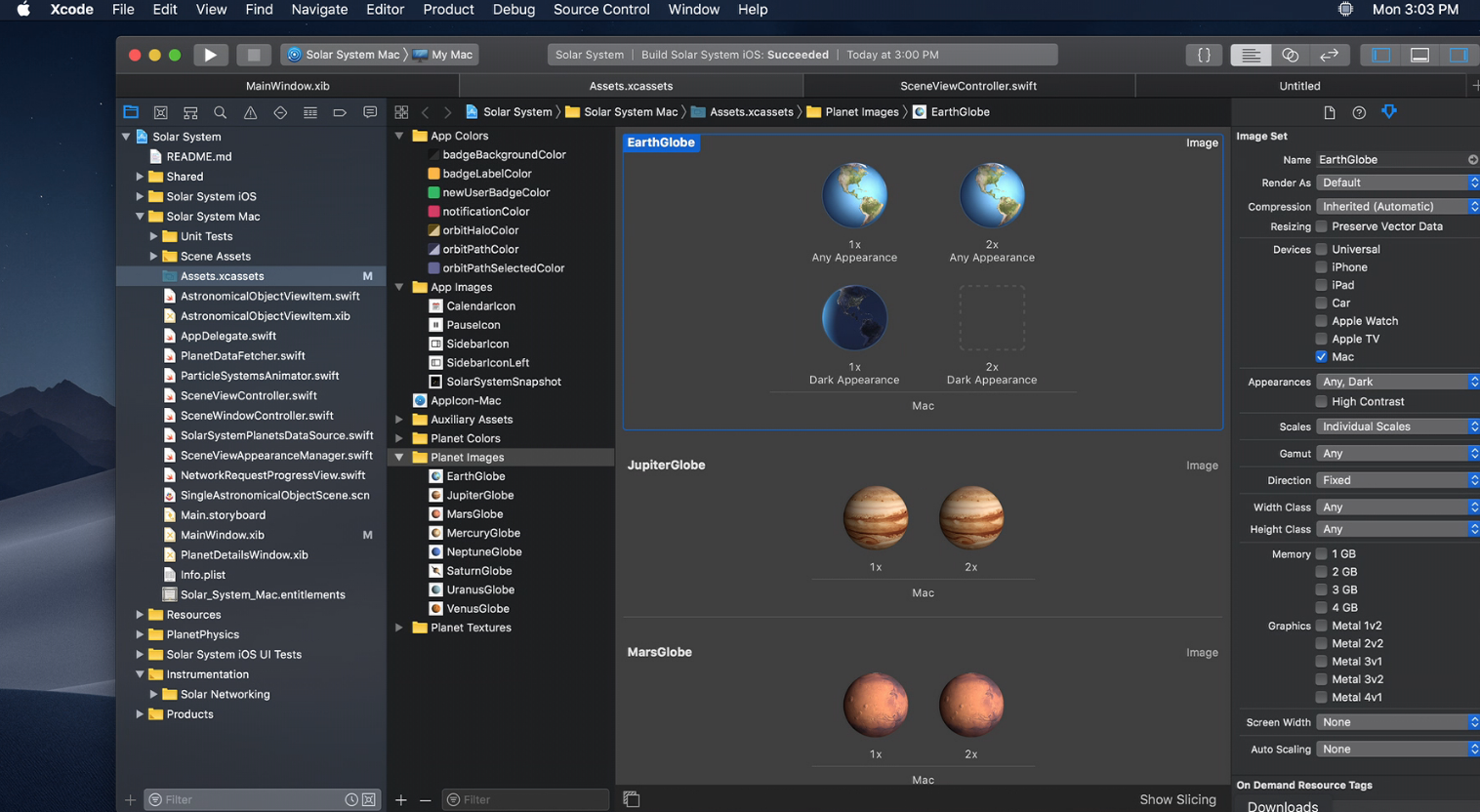Show the Quick Help inspector

(1359, 112)
